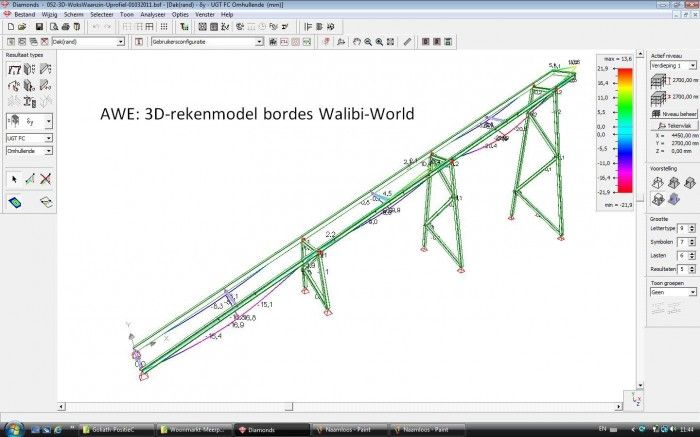
Task: Click the Zoom out magnifier icon
Action: [x=368, y=42]
